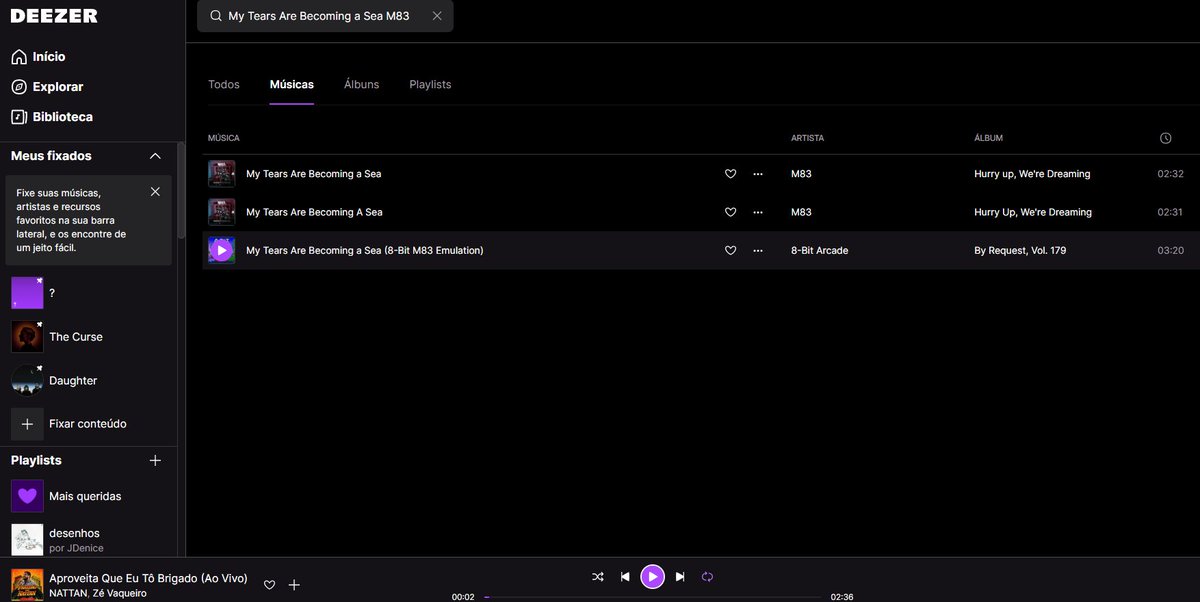Open album Hurry up, We're Dreaming first row
Screen dimensions: 1200x602
(x=1032, y=174)
